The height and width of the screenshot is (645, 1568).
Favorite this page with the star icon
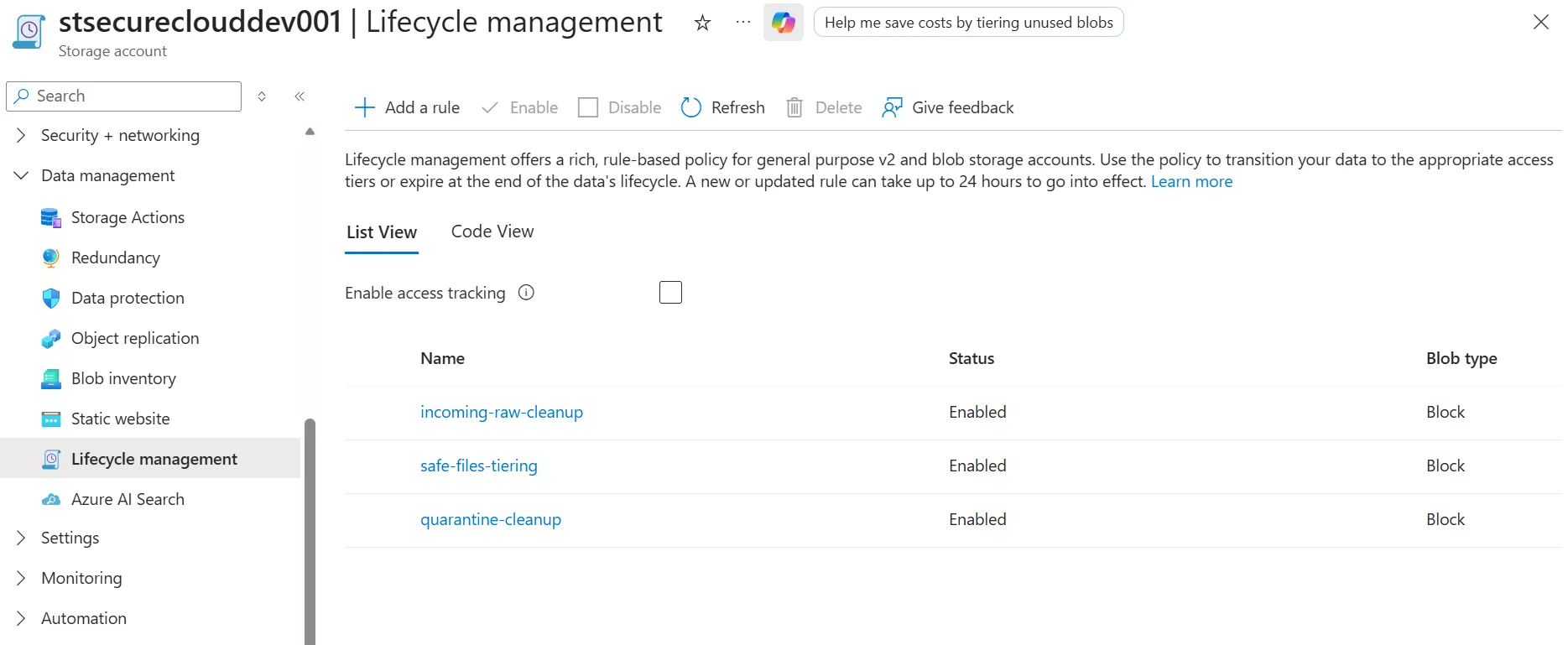[x=703, y=23]
